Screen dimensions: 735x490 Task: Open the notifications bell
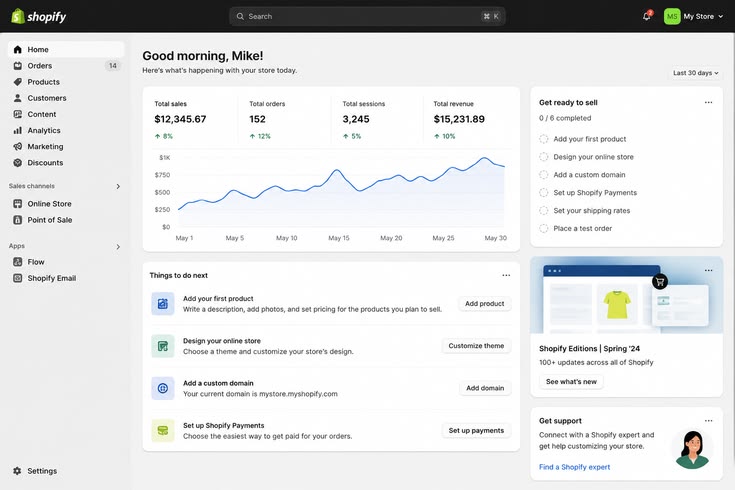[x=647, y=16]
